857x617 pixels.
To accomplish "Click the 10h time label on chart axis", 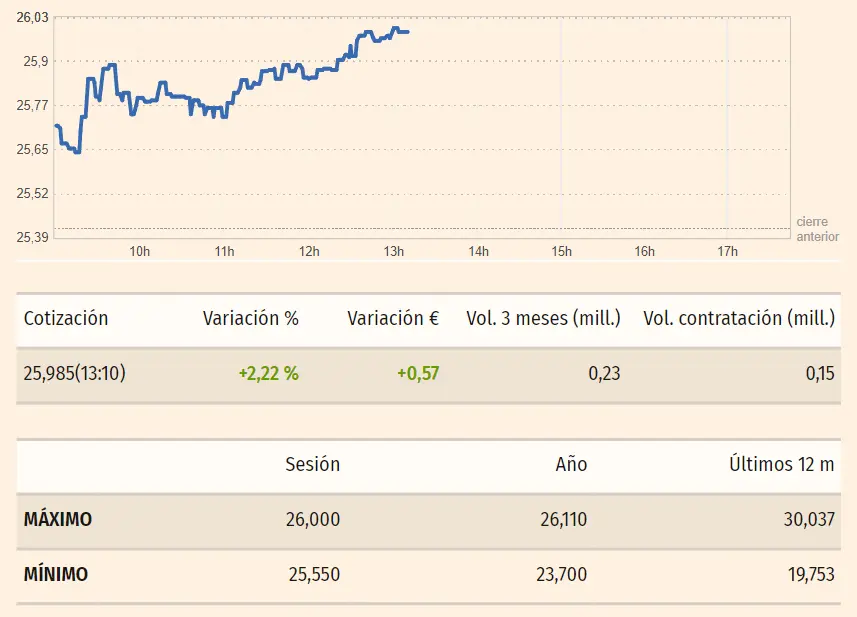I will (x=139, y=251).
